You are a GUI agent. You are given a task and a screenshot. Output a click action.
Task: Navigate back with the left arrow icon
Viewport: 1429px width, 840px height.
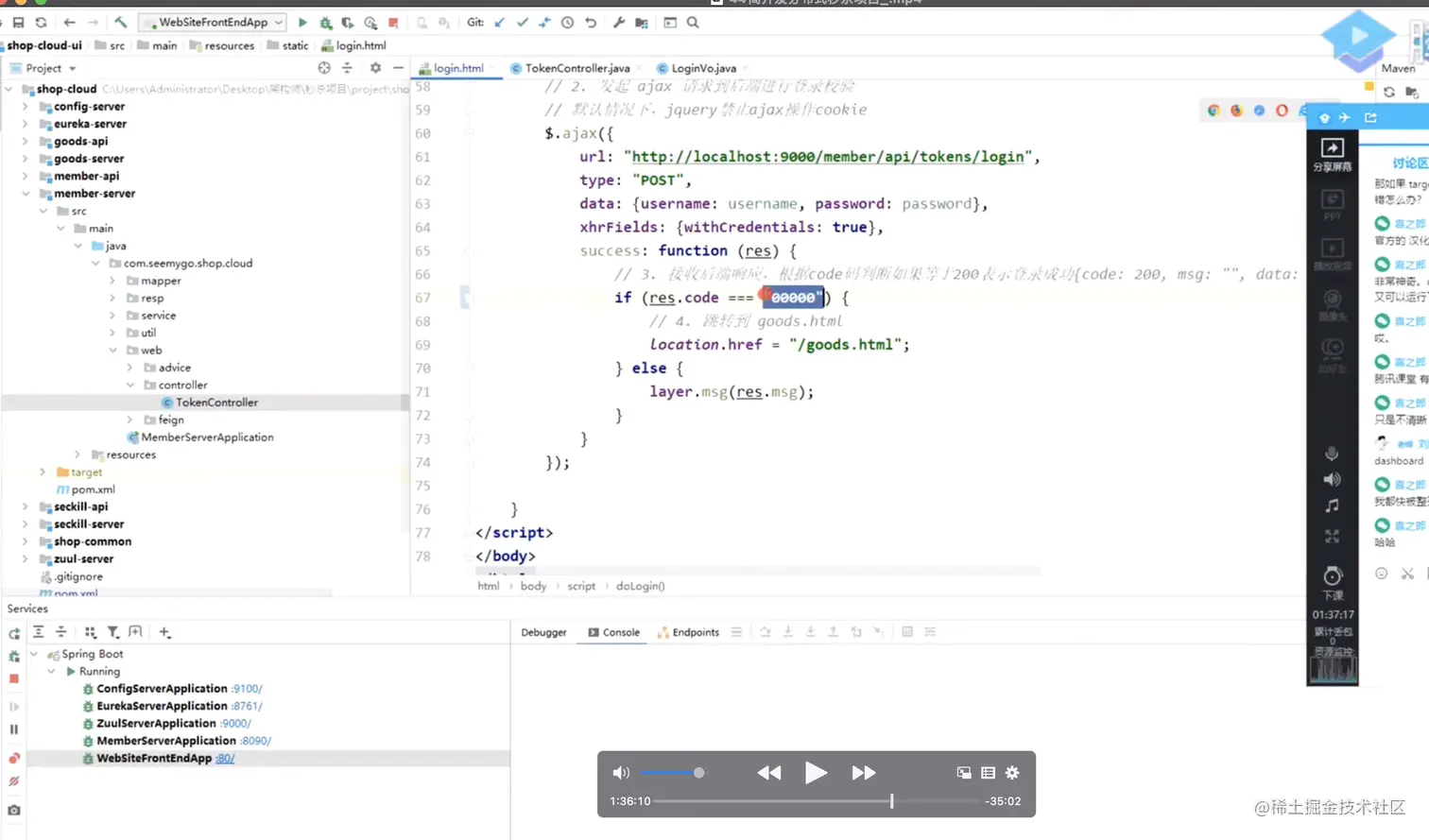(69, 23)
